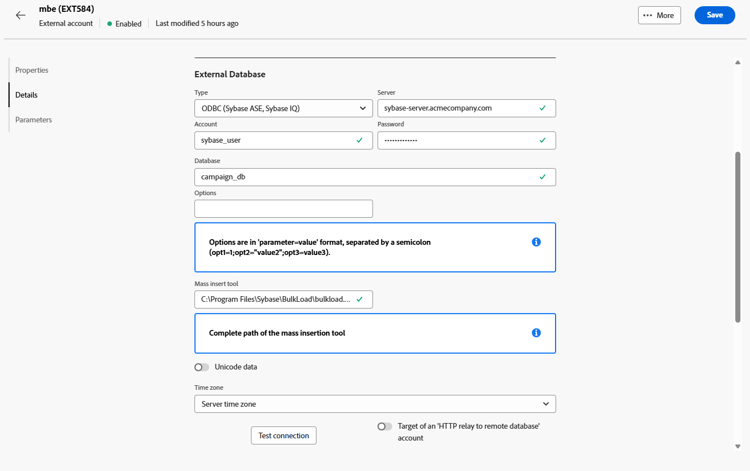Click the checkmark in Mass insert tool field

pos(360,299)
